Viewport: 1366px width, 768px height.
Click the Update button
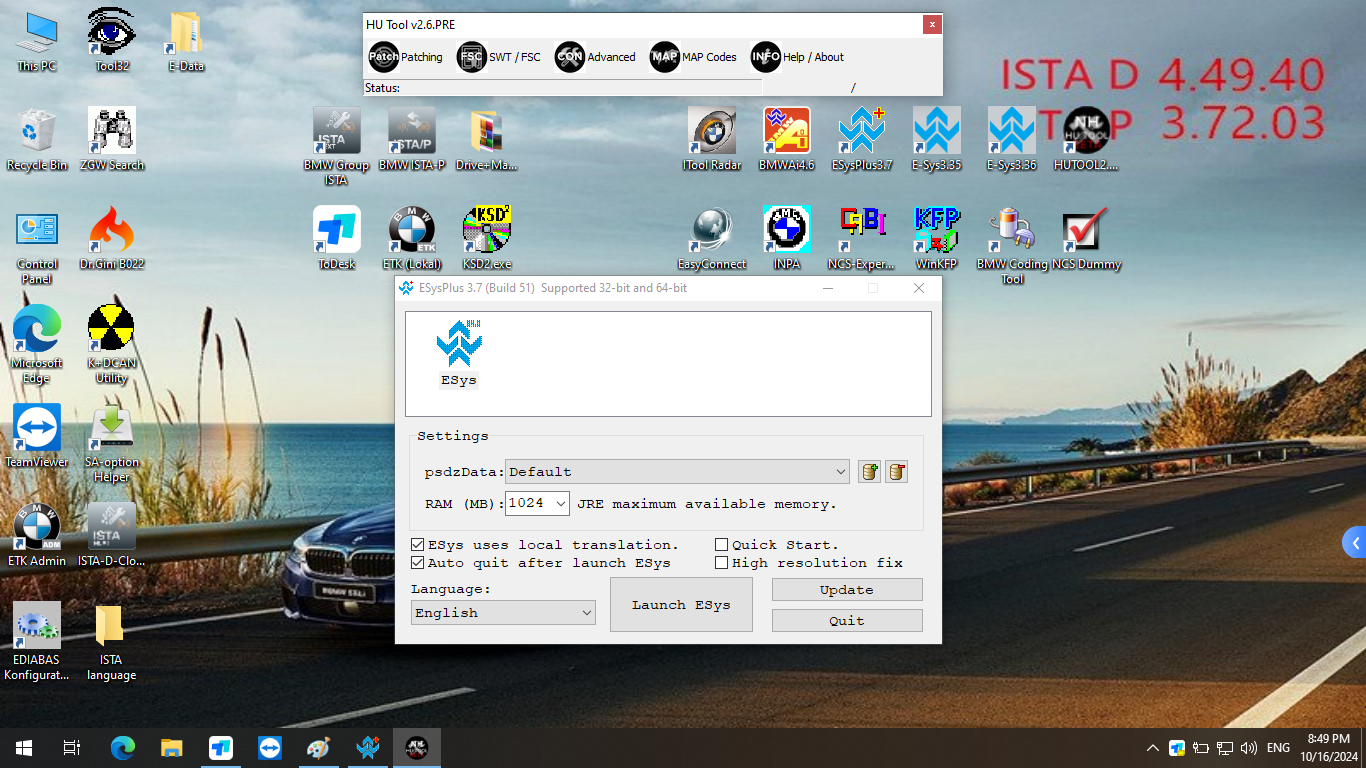847,590
